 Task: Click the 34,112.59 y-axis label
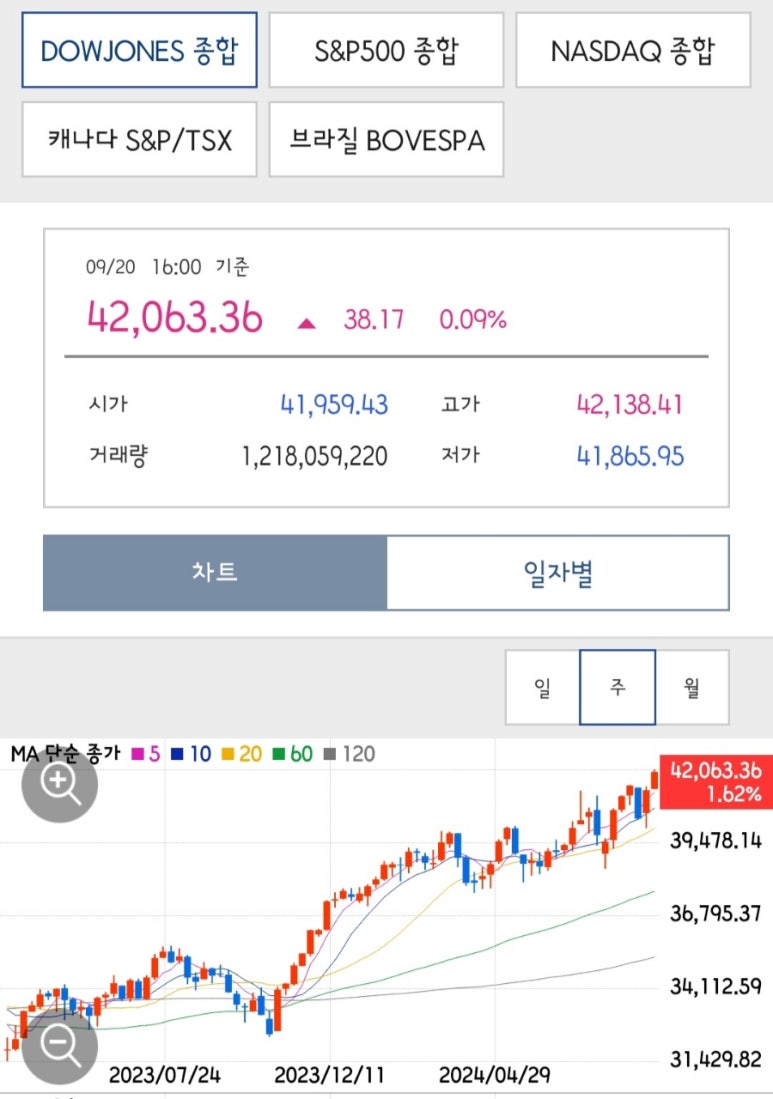[716, 986]
